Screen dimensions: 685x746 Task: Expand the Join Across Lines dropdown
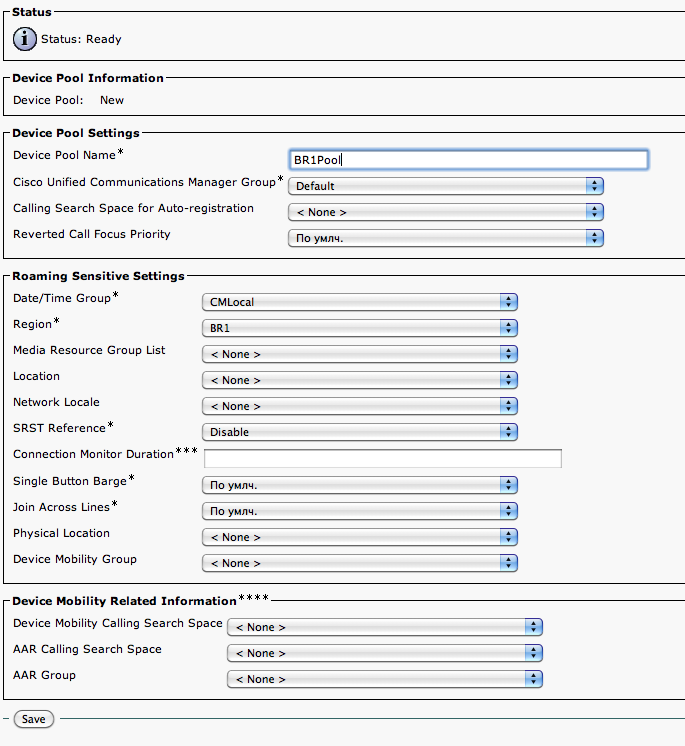click(360, 511)
